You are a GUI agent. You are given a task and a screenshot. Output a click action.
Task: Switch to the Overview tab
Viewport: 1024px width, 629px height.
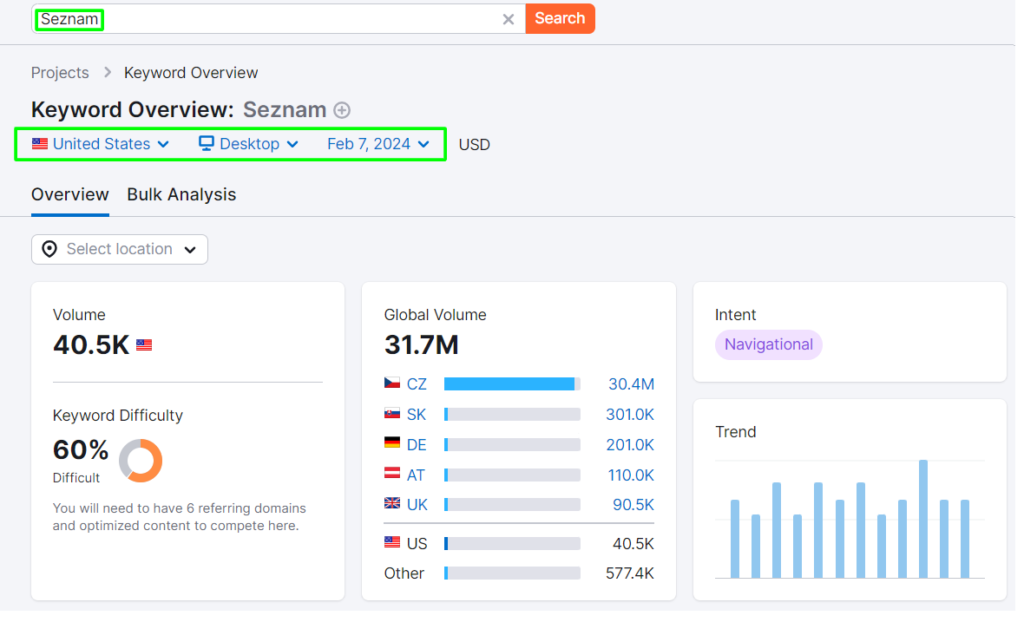70,195
